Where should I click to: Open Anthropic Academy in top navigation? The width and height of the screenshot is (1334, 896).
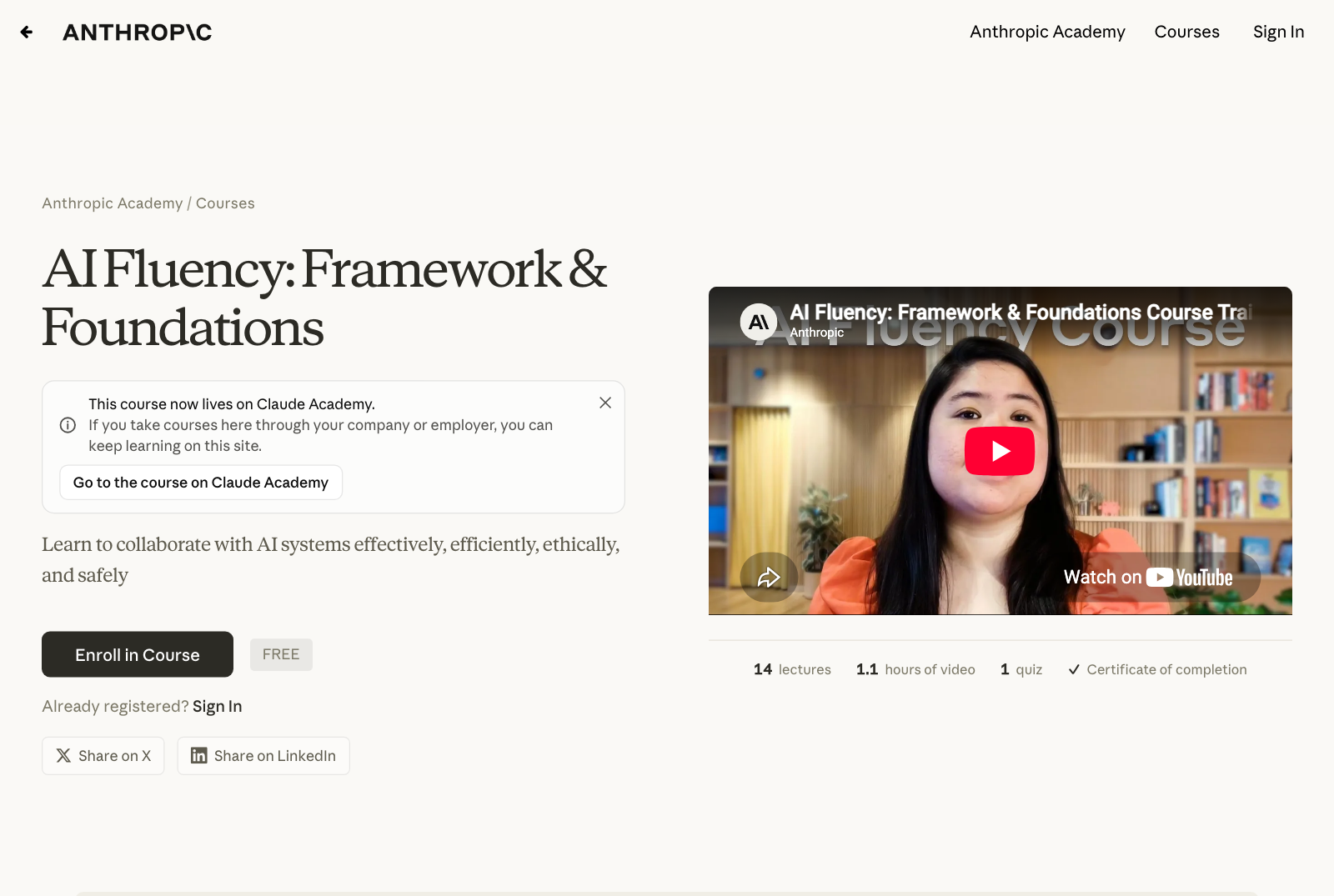(x=1047, y=32)
